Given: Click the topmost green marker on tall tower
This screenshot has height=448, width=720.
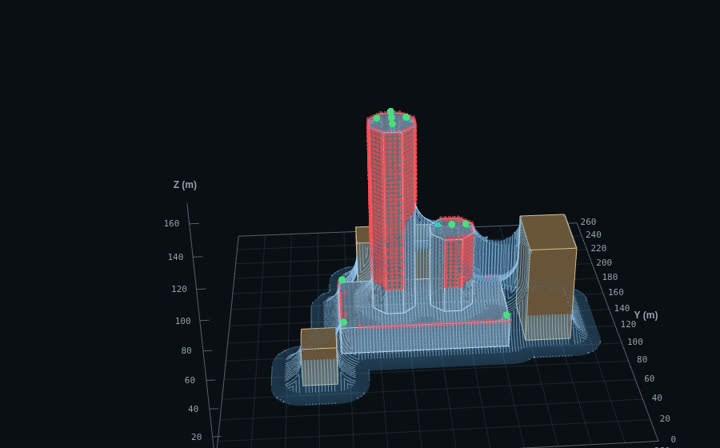Looking at the screenshot, I should click(x=391, y=111).
